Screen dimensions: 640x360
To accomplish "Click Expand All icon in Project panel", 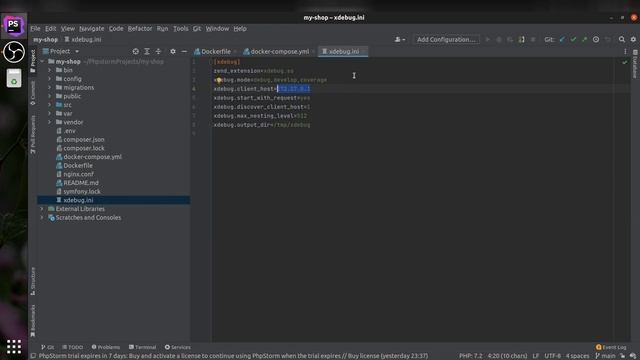I will 147,51.
